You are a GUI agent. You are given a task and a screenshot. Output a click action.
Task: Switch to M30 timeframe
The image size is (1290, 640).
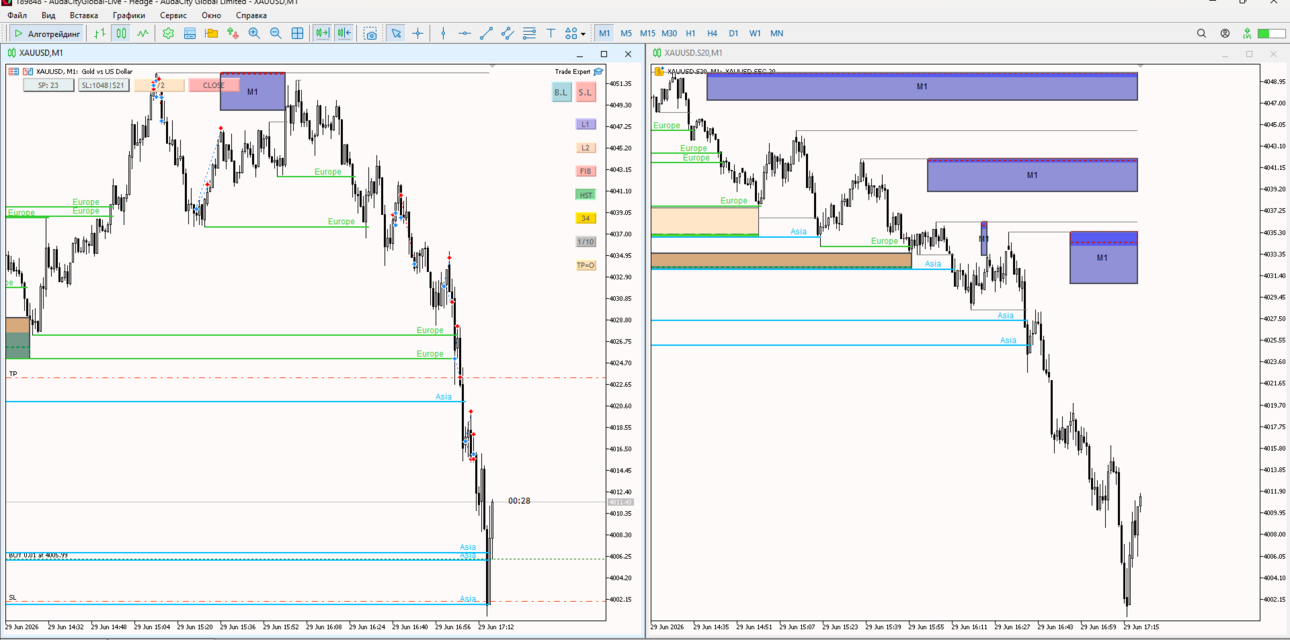669,33
